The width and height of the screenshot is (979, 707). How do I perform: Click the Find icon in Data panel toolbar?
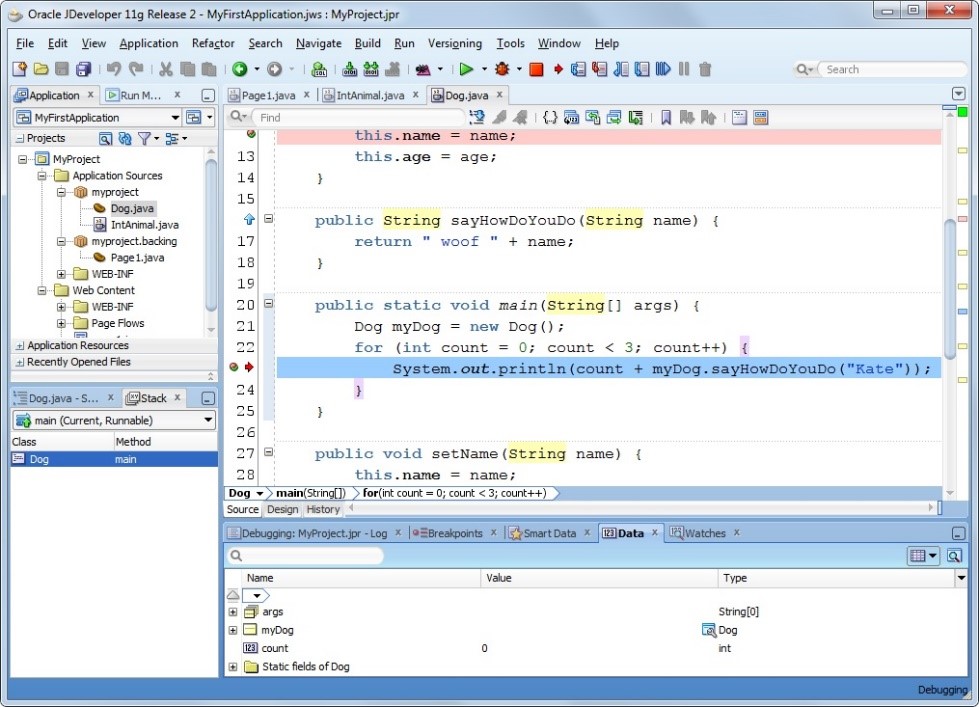(x=954, y=555)
